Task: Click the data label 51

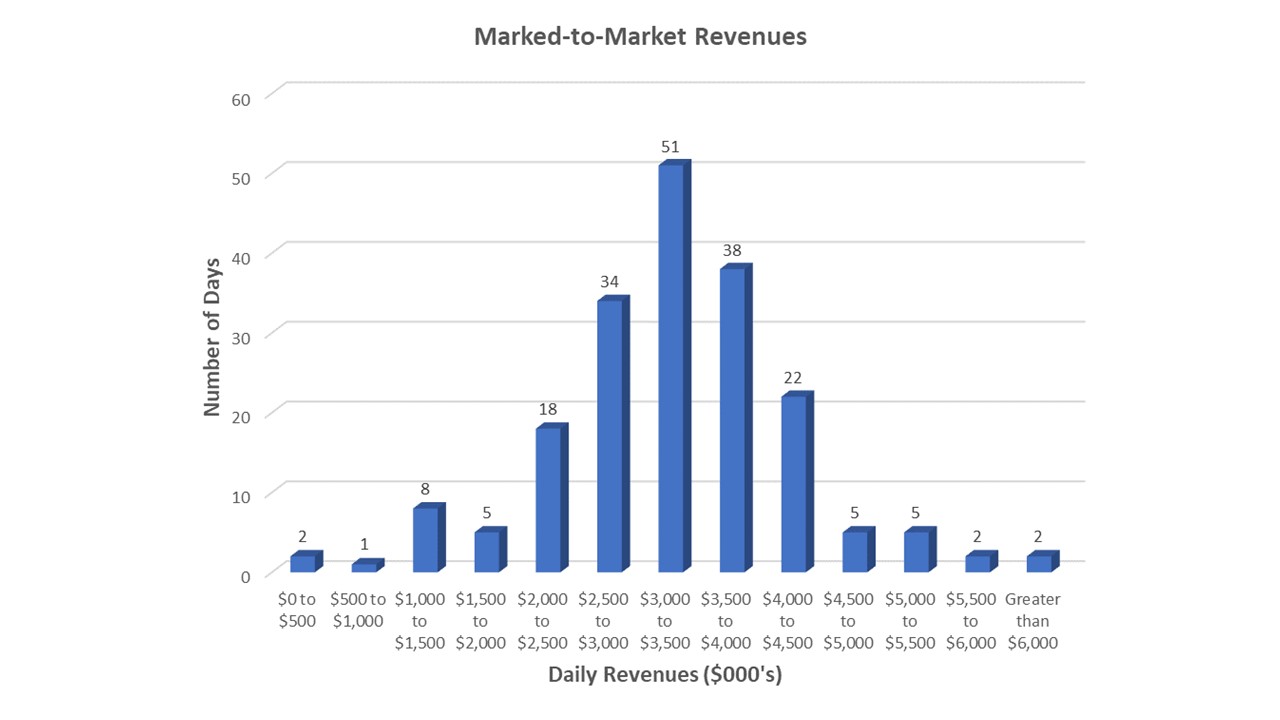Action: coord(670,147)
